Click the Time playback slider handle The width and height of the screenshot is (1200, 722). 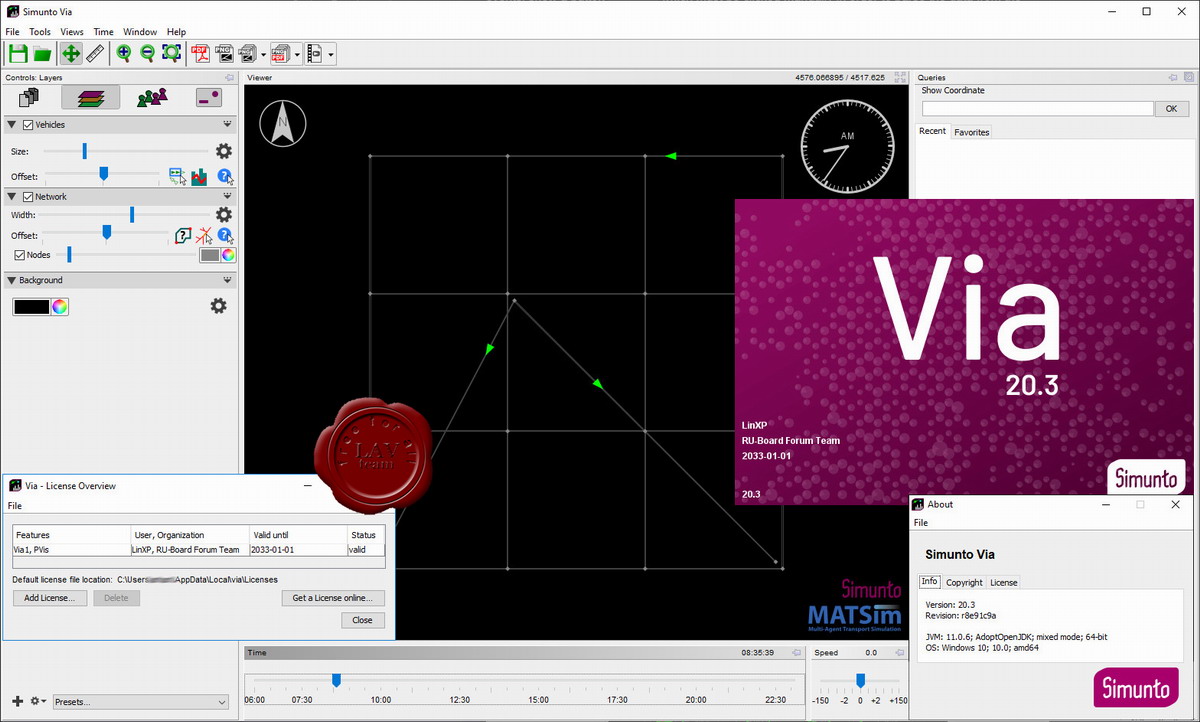coord(336,680)
